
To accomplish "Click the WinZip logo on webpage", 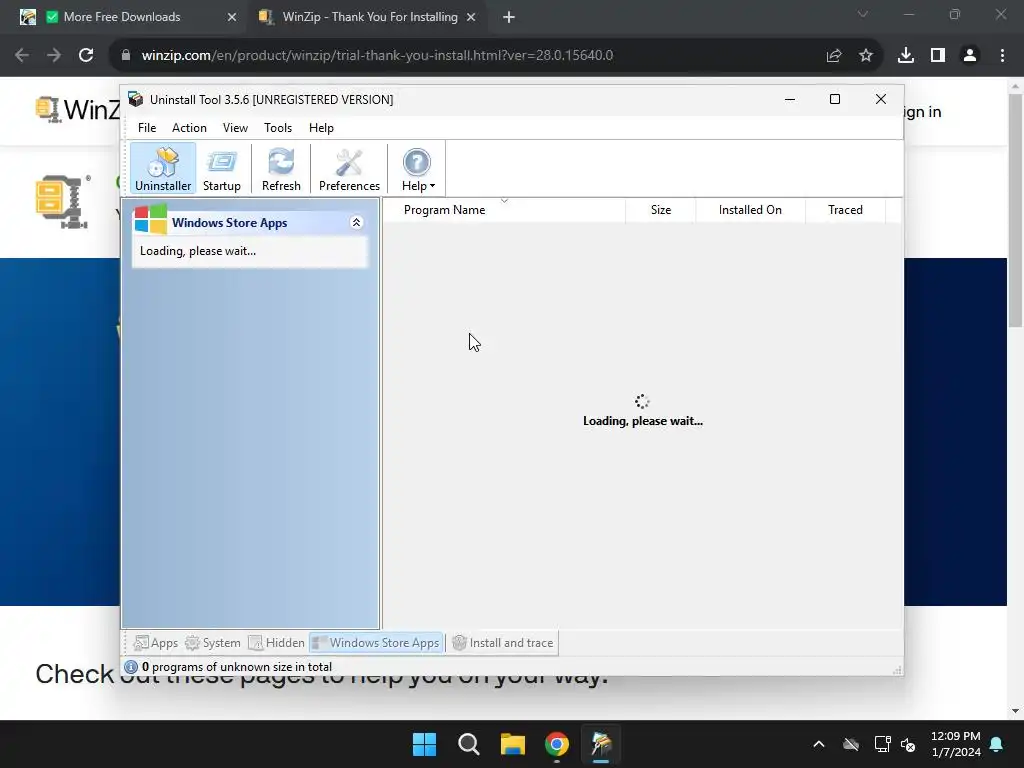I will tap(77, 109).
